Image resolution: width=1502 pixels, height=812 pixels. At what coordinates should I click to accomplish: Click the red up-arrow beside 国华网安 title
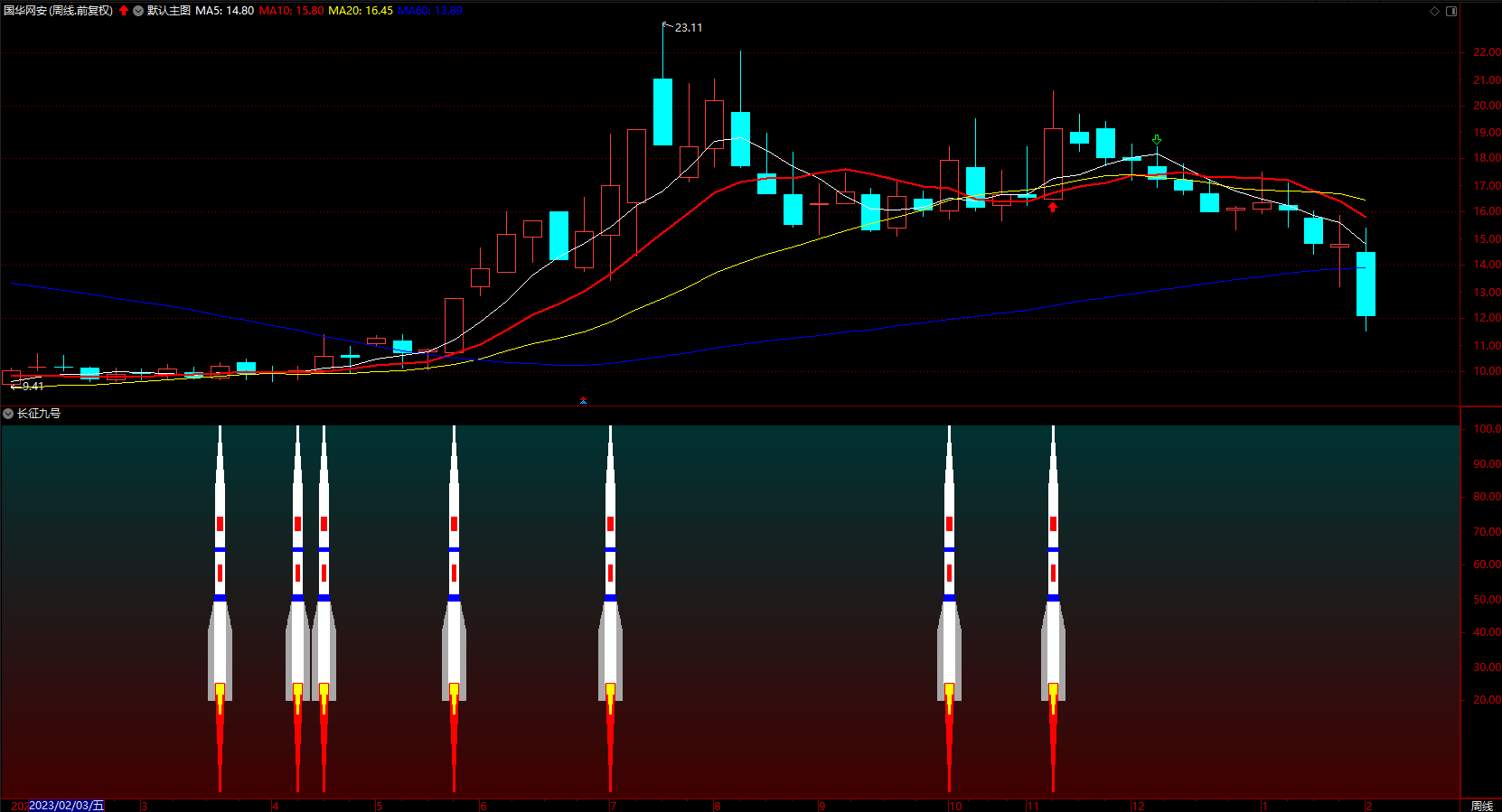[124, 11]
